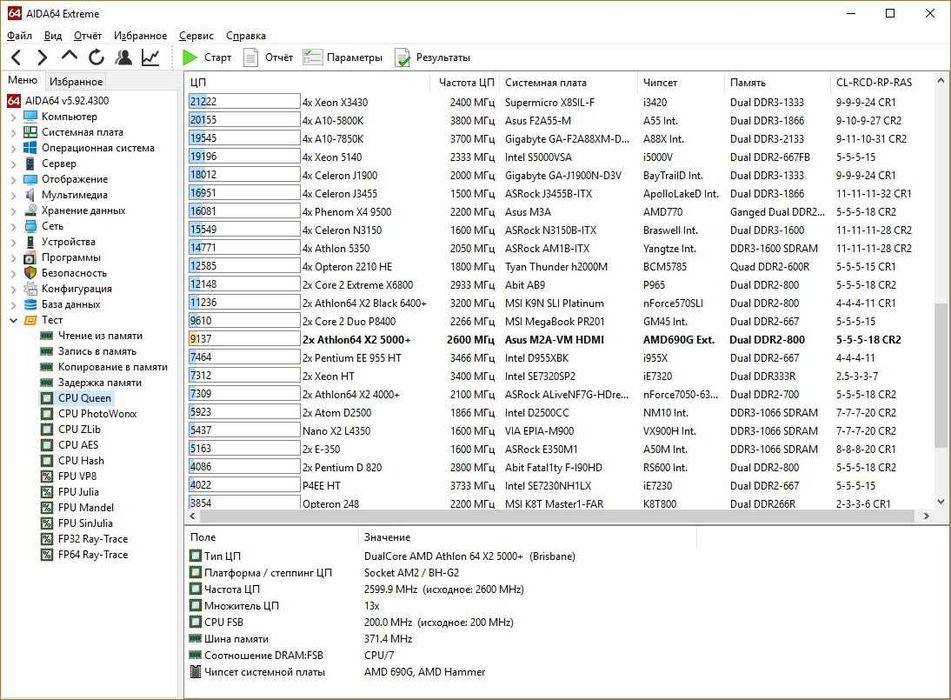The height and width of the screenshot is (700, 951).
Task: Select AIDA64 v5.92.4300 root item
Action: (x=59, y=101)
